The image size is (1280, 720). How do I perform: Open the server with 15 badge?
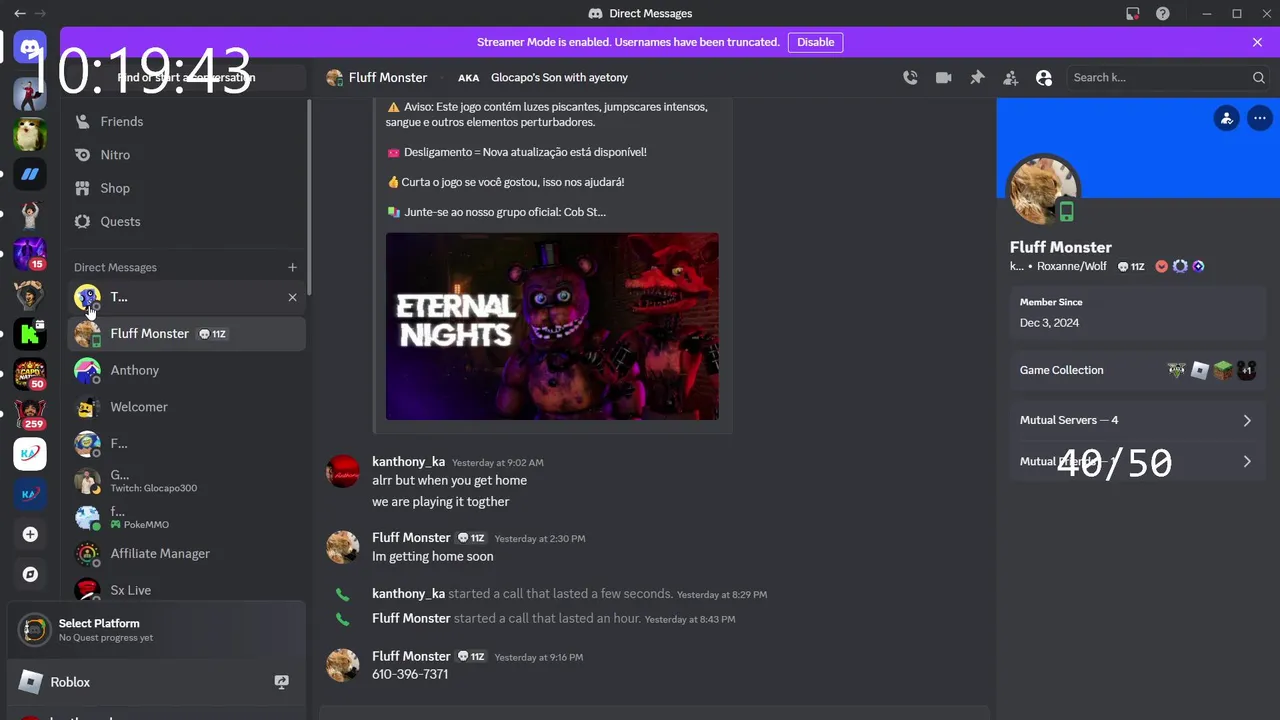pyautogui.click(x=30, y=254)
